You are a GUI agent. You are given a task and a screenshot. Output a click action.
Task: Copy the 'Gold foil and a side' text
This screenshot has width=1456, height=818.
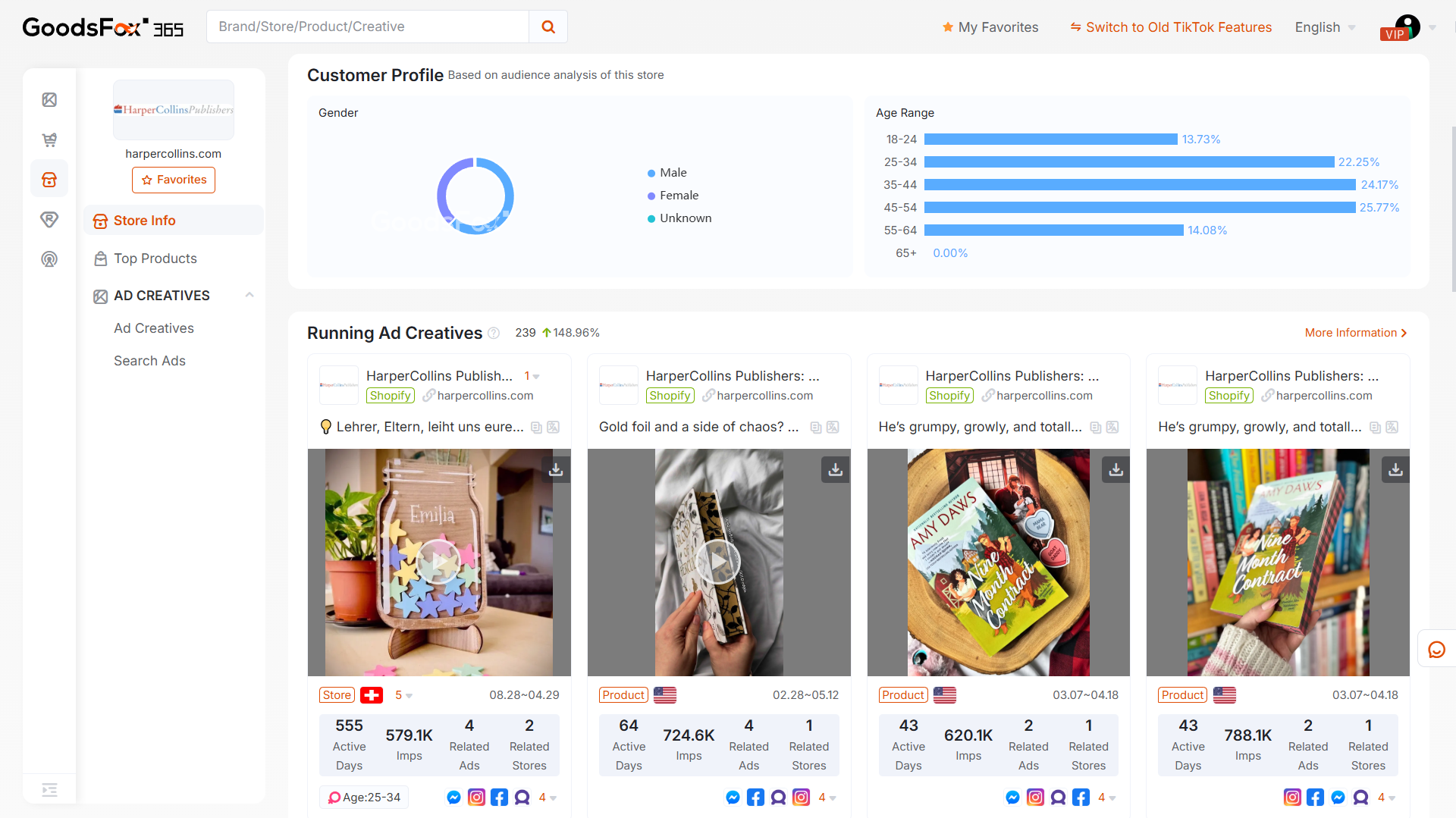(816, 428)
